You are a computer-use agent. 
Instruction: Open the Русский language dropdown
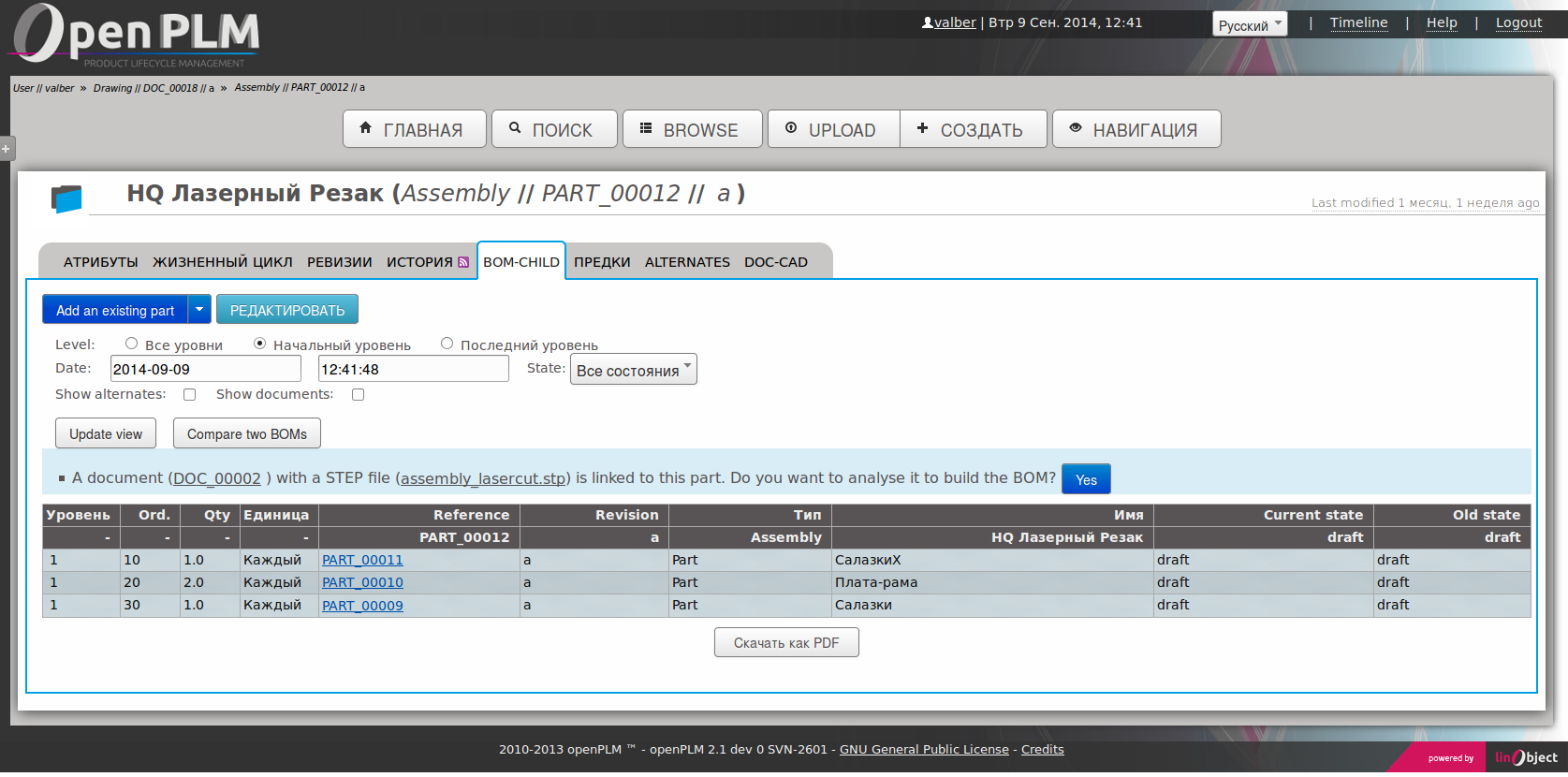(1250, 24)
